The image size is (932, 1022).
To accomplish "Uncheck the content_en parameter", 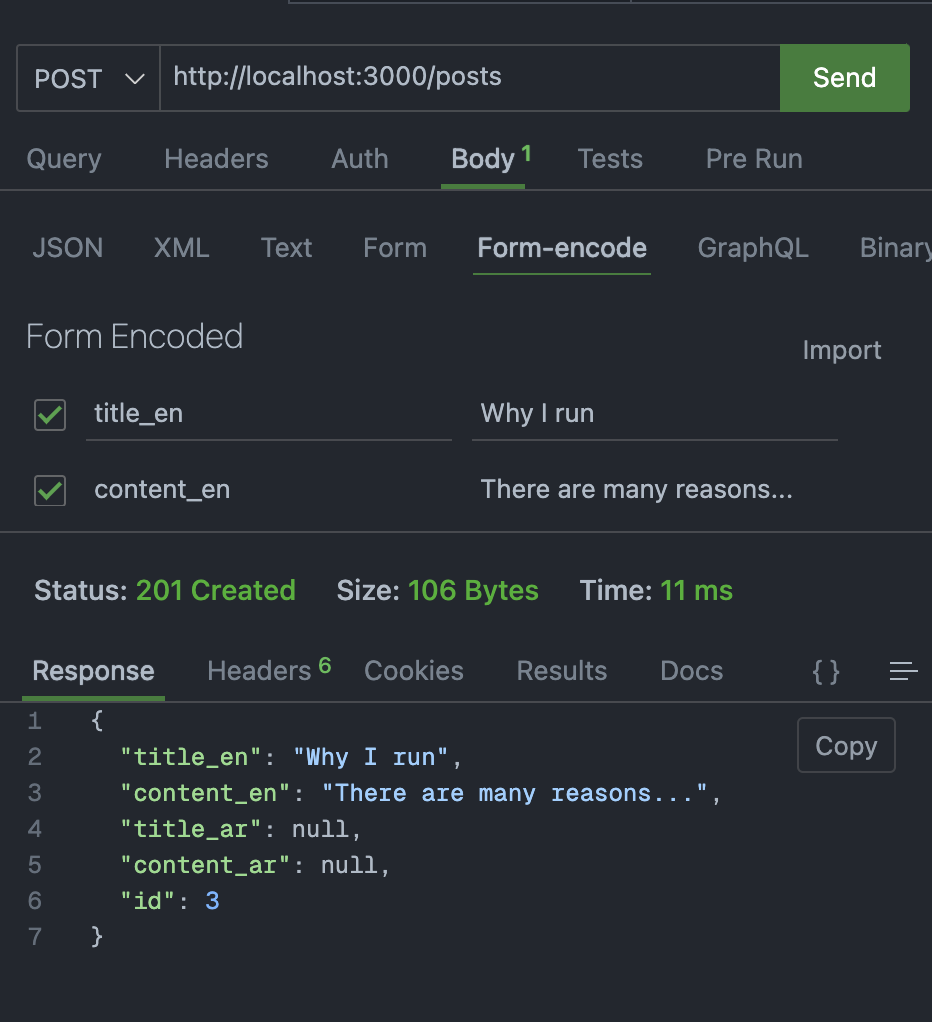I will pos(49,490).
